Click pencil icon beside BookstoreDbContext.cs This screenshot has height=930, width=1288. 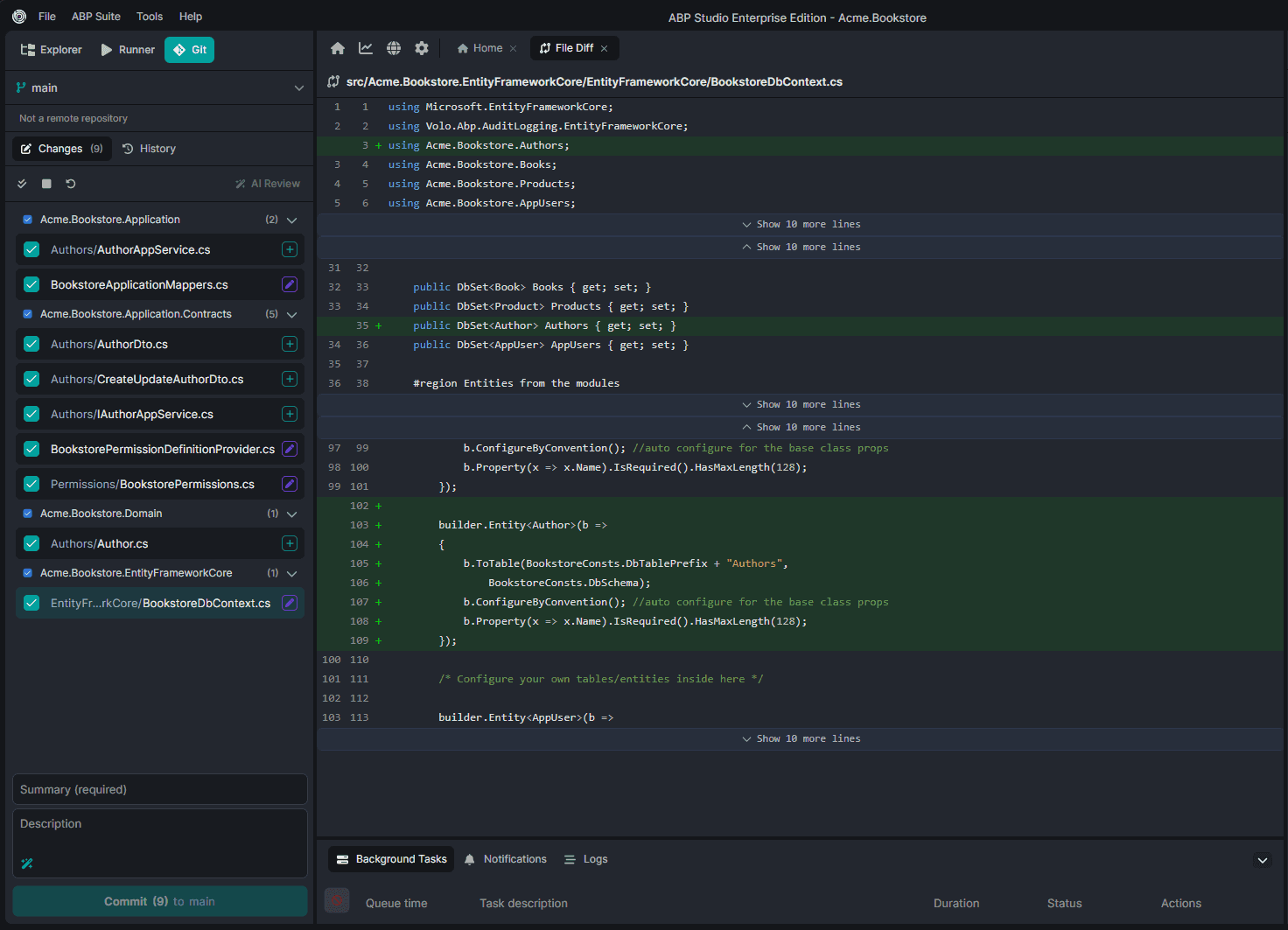290,603
